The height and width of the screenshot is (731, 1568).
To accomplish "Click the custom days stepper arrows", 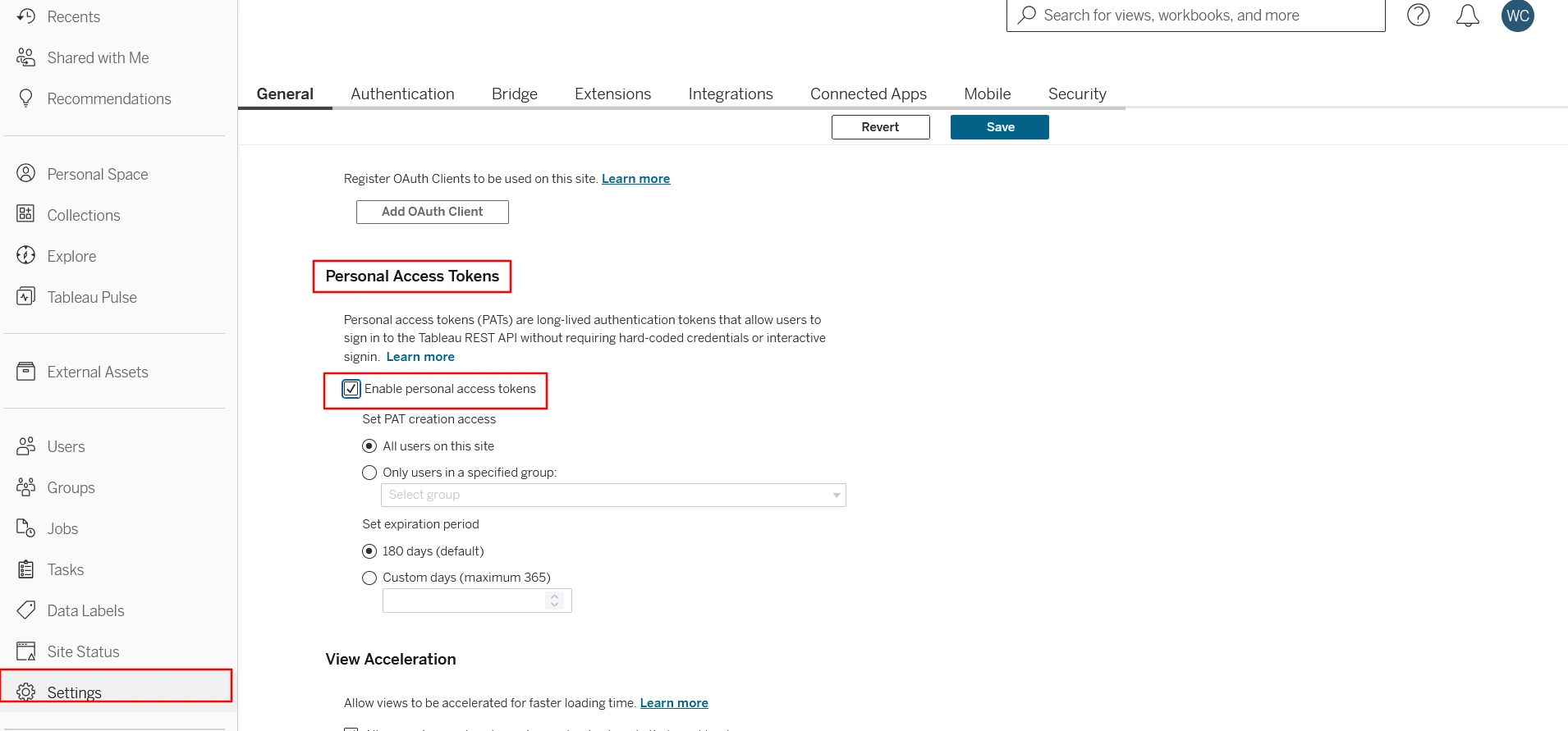I will pos(555,601).
